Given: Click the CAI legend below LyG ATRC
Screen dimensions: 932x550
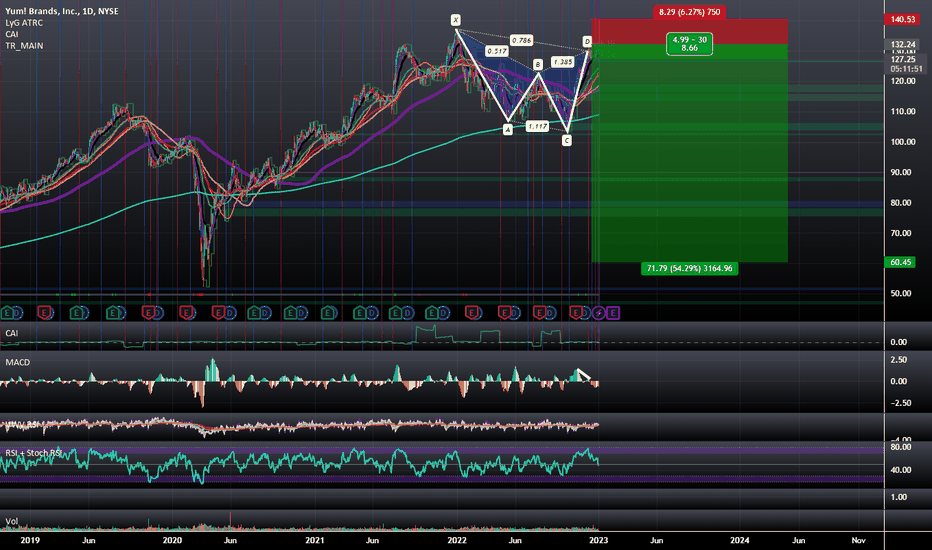Looking at the screenshot, I should (x=12, y=34).
